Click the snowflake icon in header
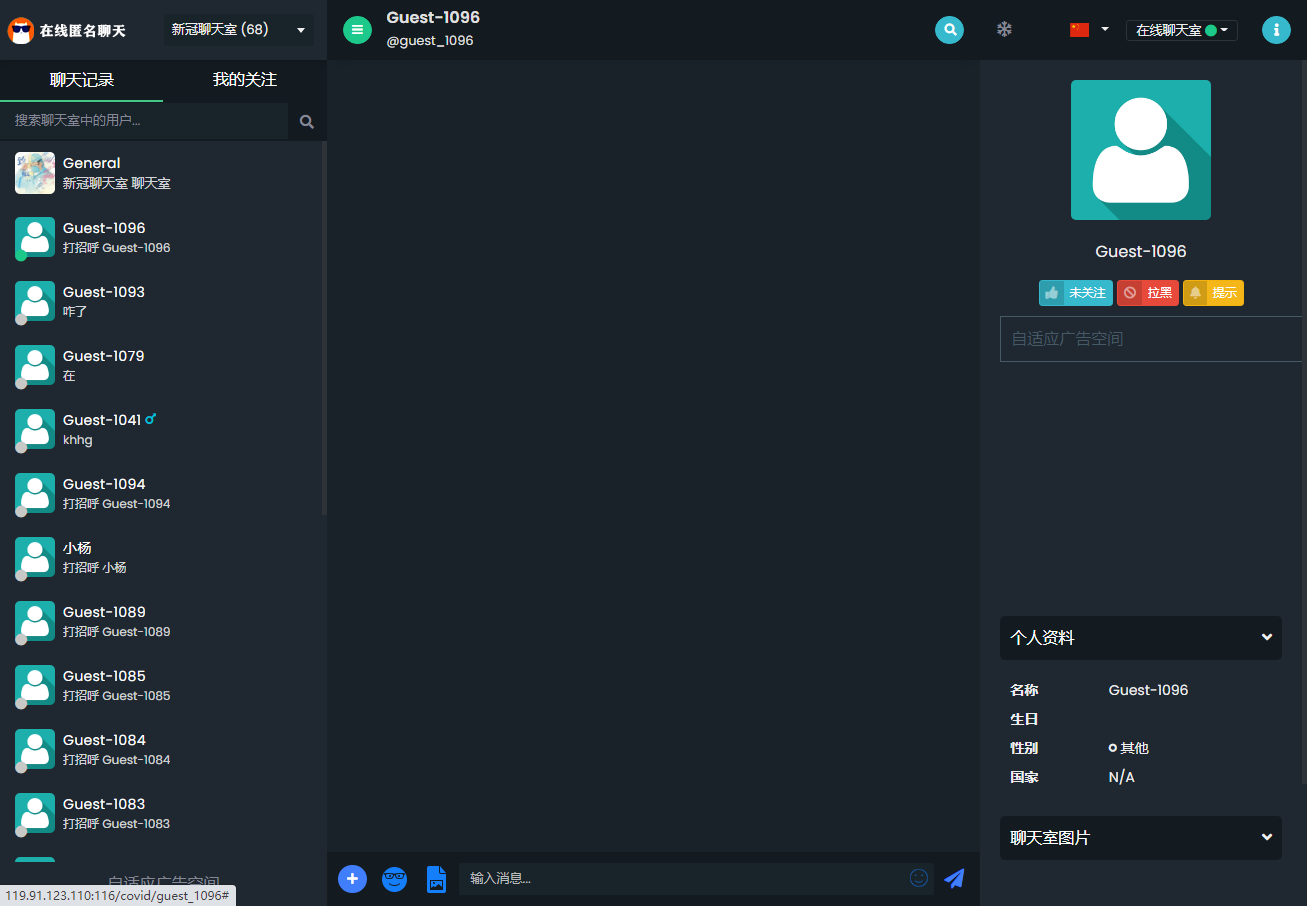The image size is (1307, 906). click(1004, 30)
